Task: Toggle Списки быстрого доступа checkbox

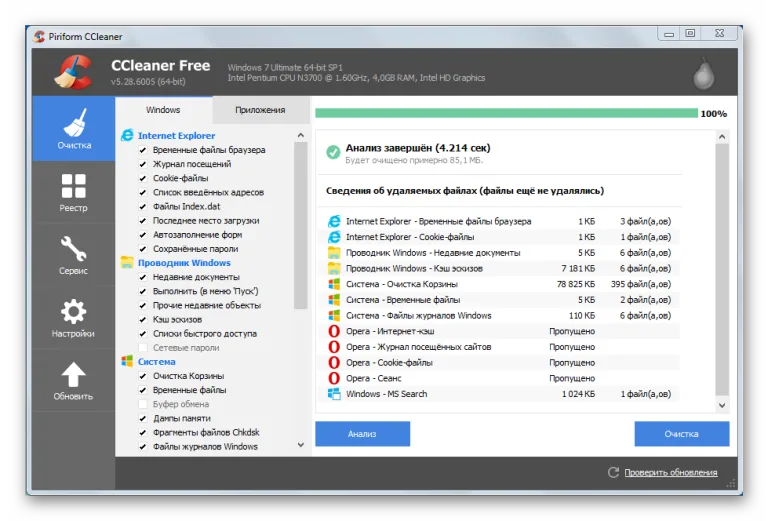Action: coord(143,333)
